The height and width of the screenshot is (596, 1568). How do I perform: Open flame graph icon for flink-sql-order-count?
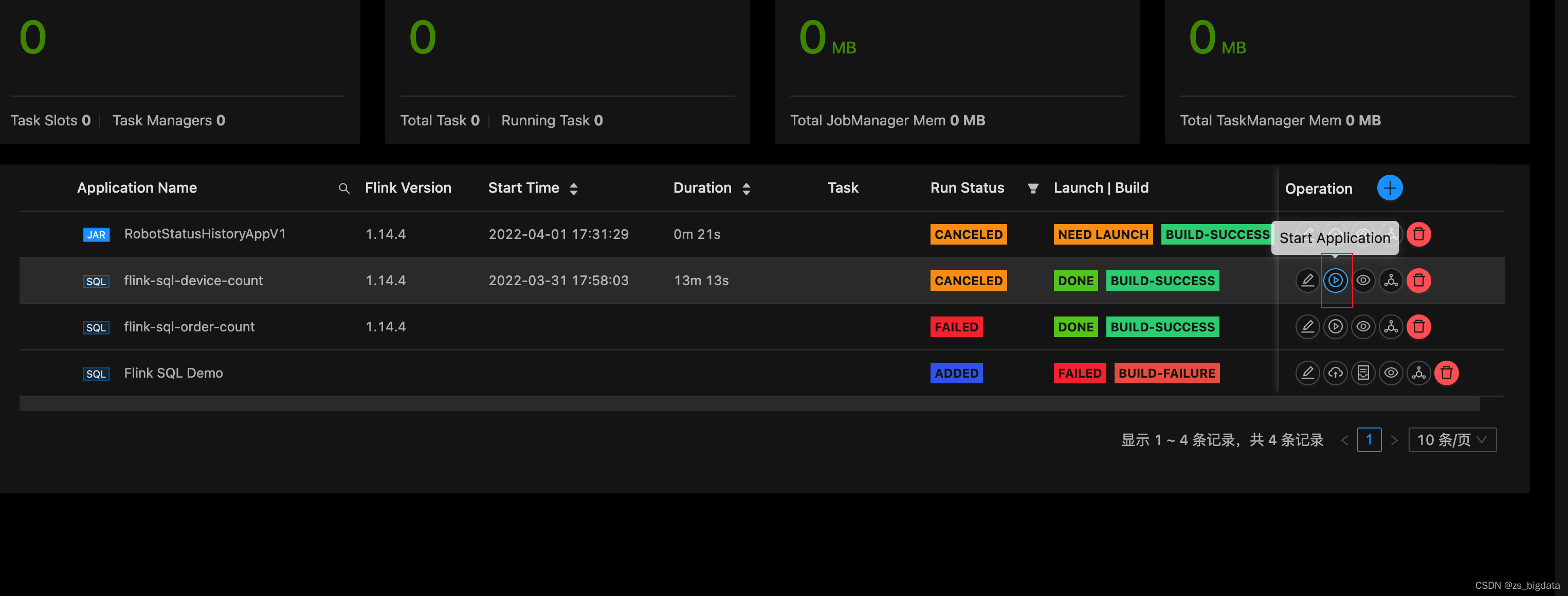1390,327
